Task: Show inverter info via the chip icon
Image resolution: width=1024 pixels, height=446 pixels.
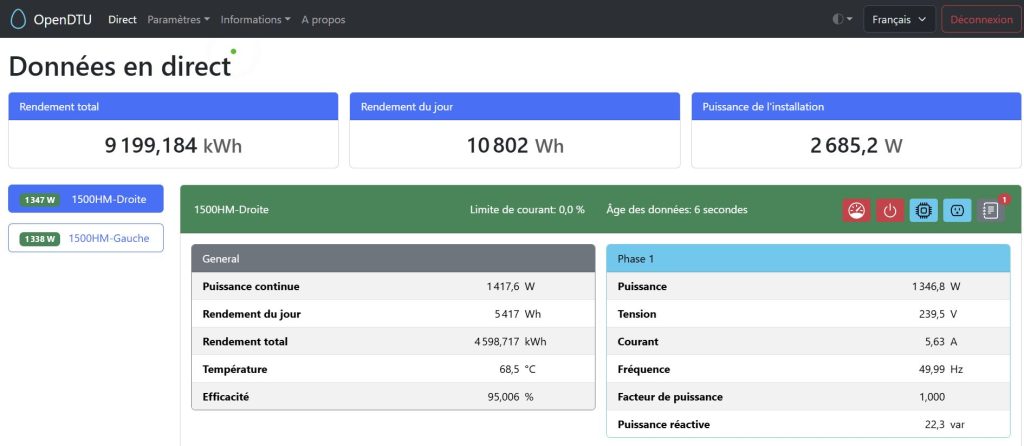Action: pyautogui.click(x=923, y=211)
